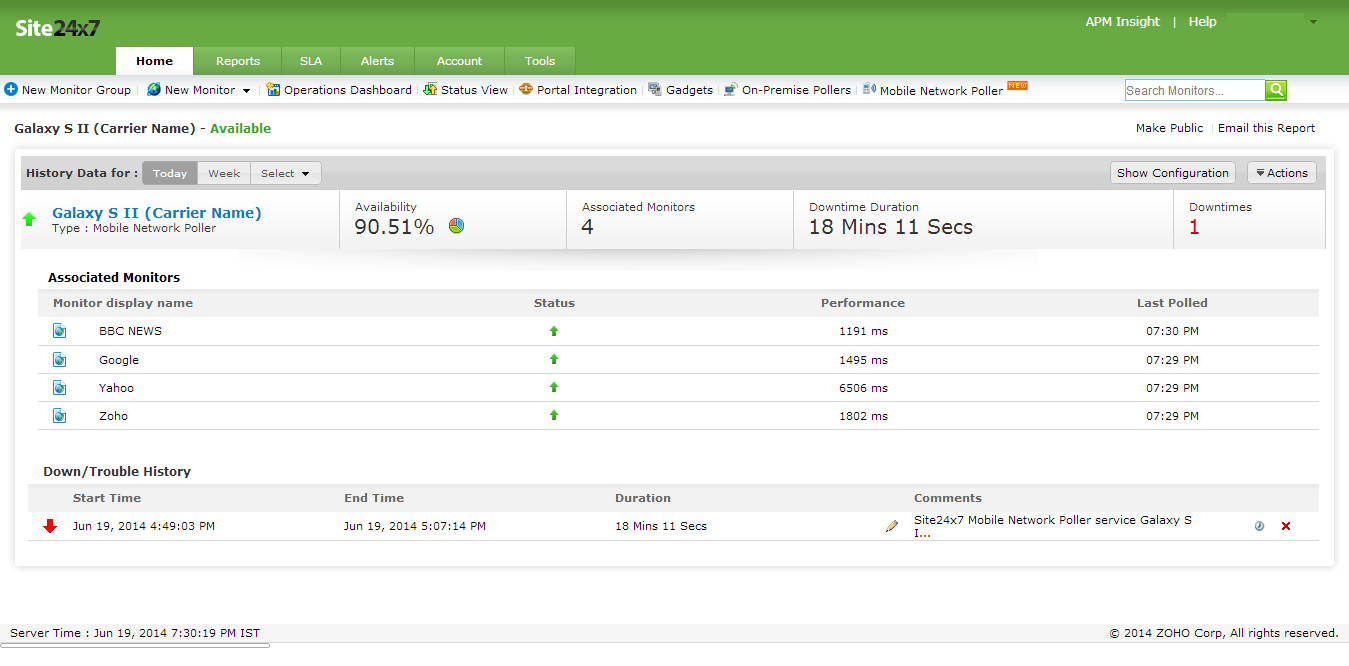Click the Show Configuration button
This screenshot has width=1349, height=666.
[1173, 173]
